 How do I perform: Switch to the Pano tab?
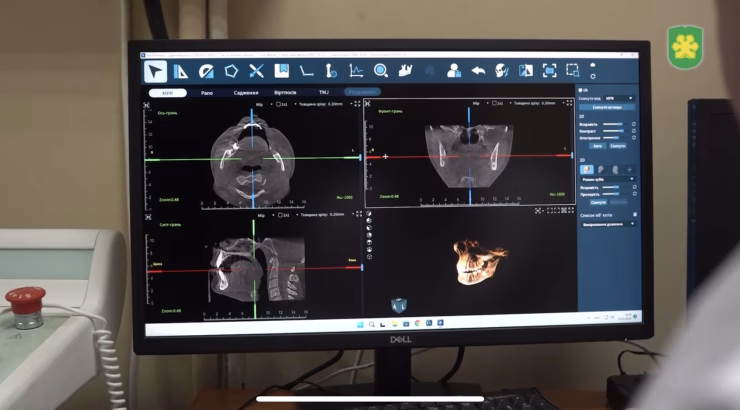(207, 92)
